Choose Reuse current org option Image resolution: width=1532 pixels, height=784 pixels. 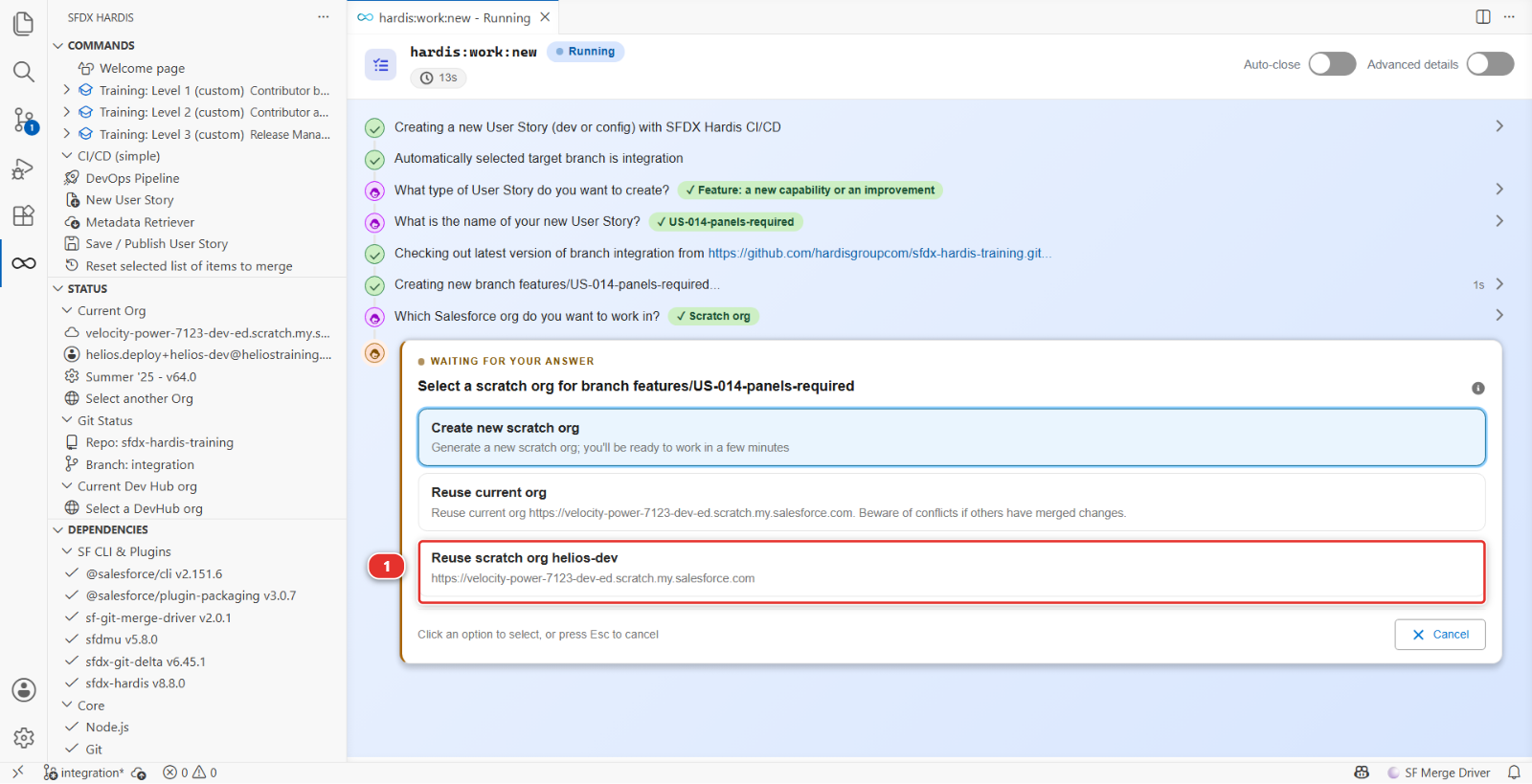point(952,503)
